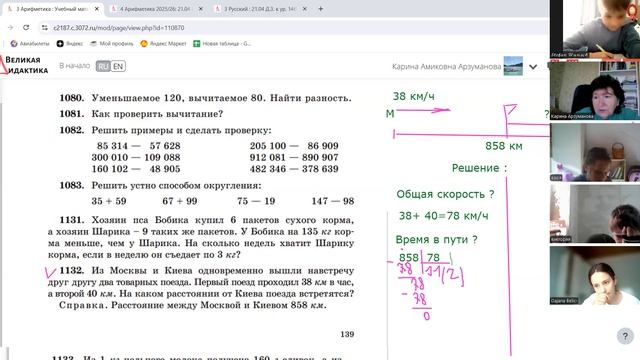Click the green '38 км/ч' label
The height and width of the screenshot is (360, 640).
[x=413, y=96]
